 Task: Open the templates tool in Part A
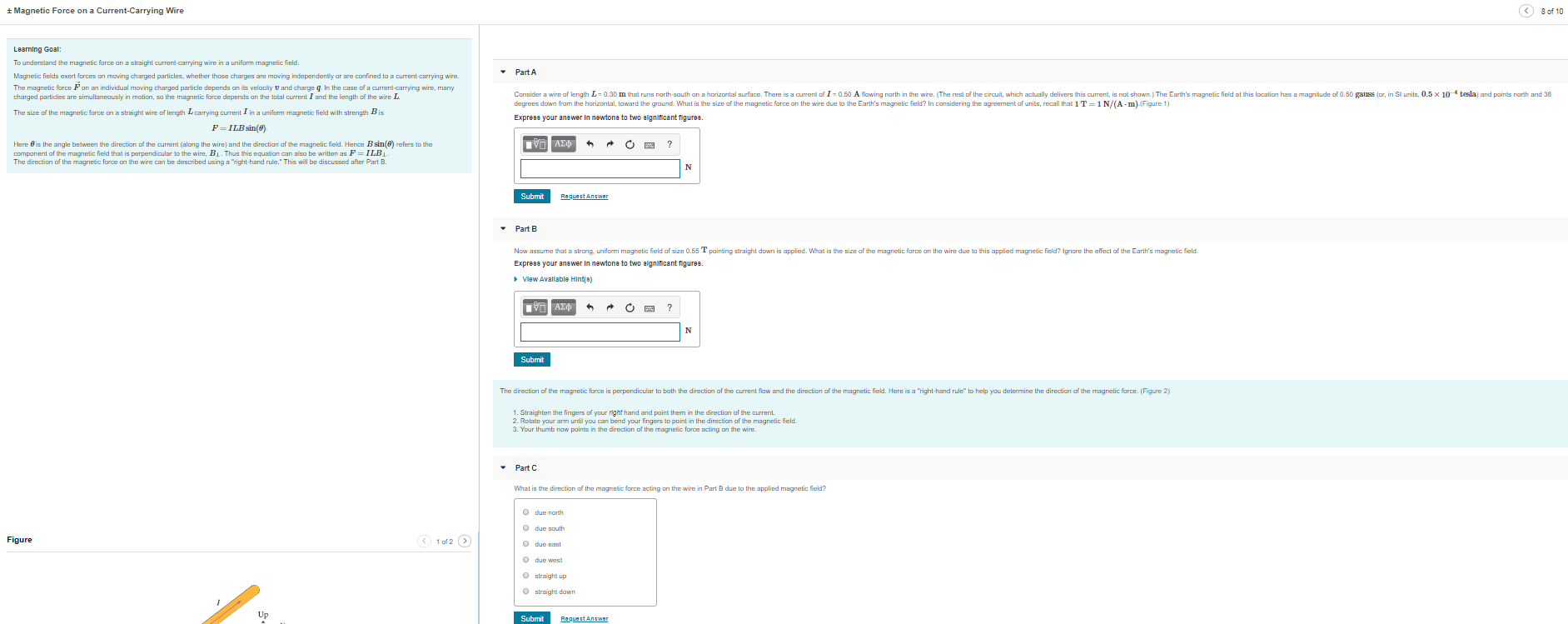tap(535, 144)
